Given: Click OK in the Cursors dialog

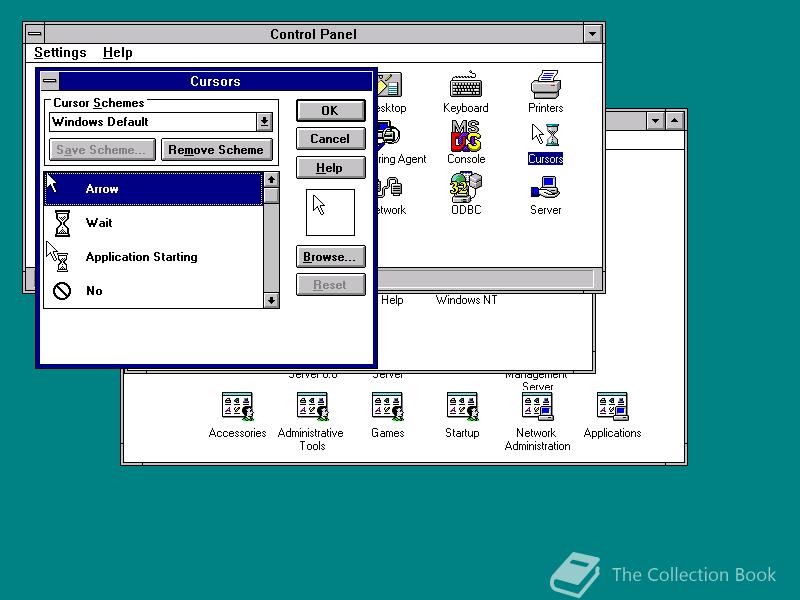Looking at the screenshot, I should click(330, 111).
